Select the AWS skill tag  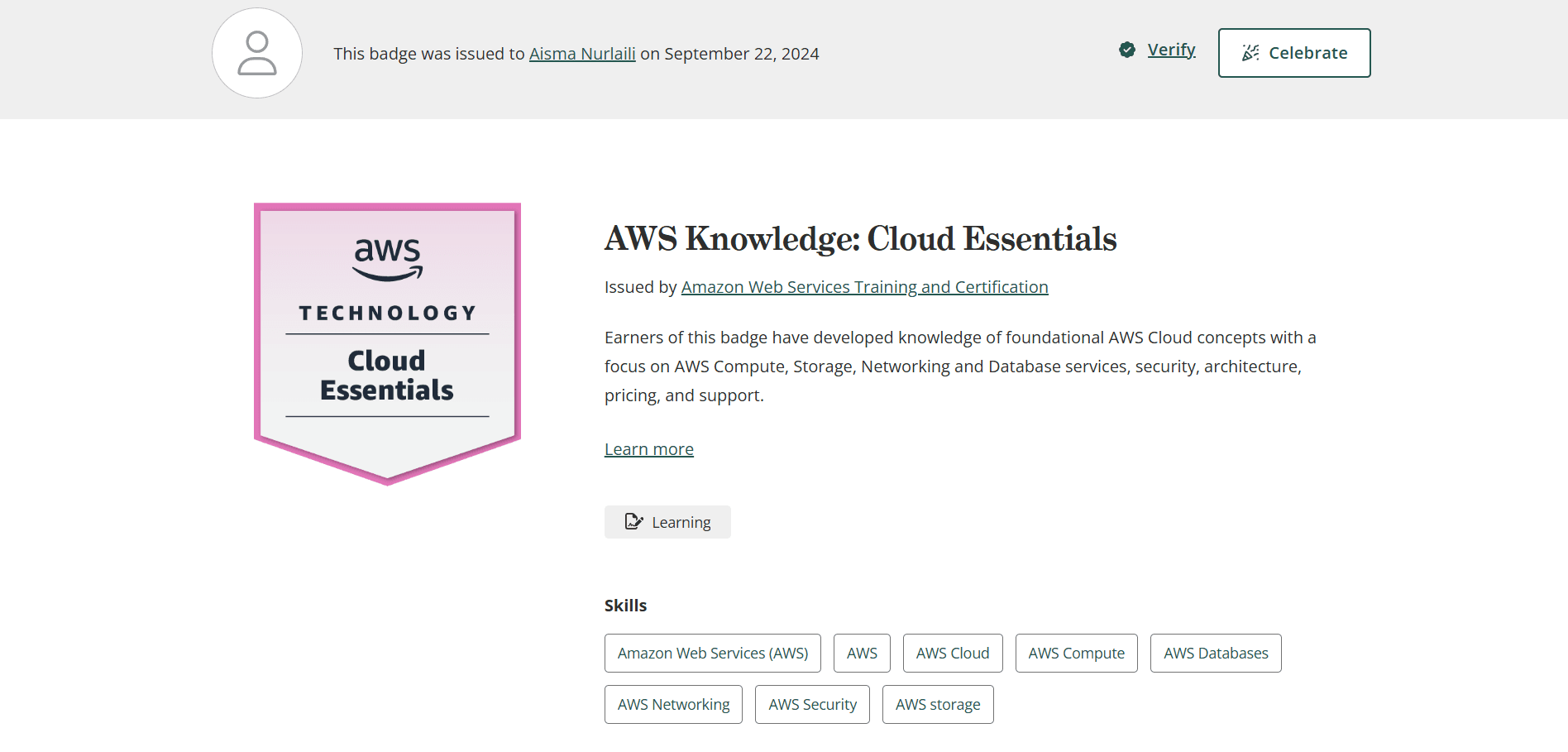[862, 653]
